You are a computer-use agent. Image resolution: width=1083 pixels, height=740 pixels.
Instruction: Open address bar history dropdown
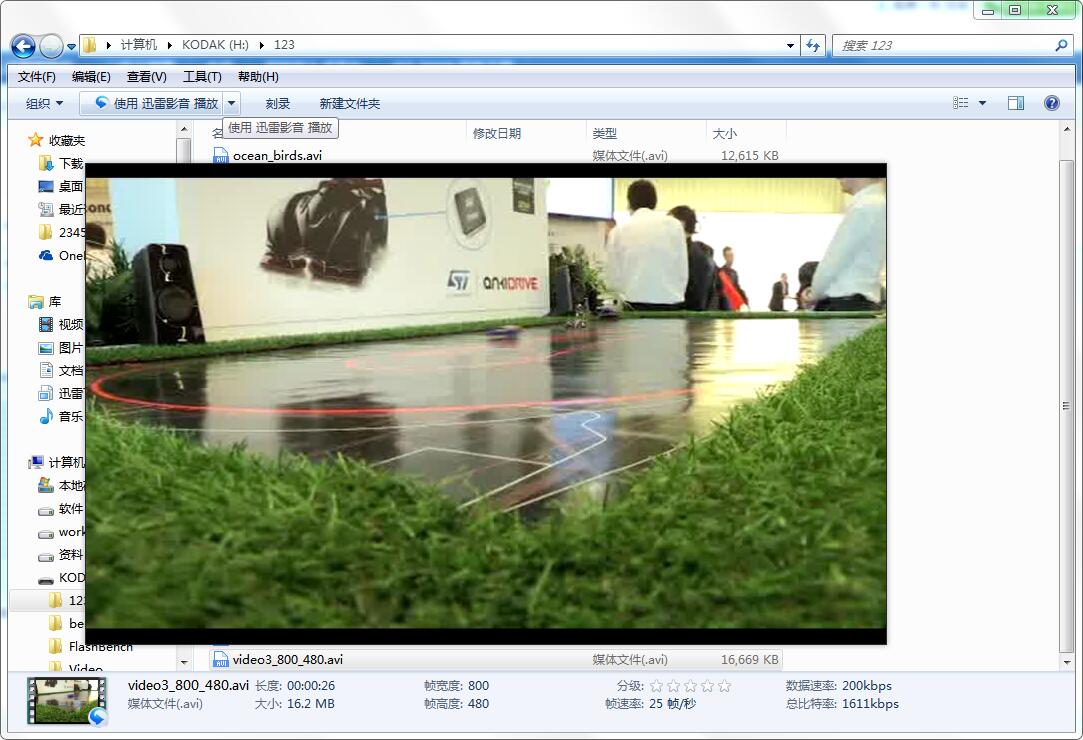790,46
